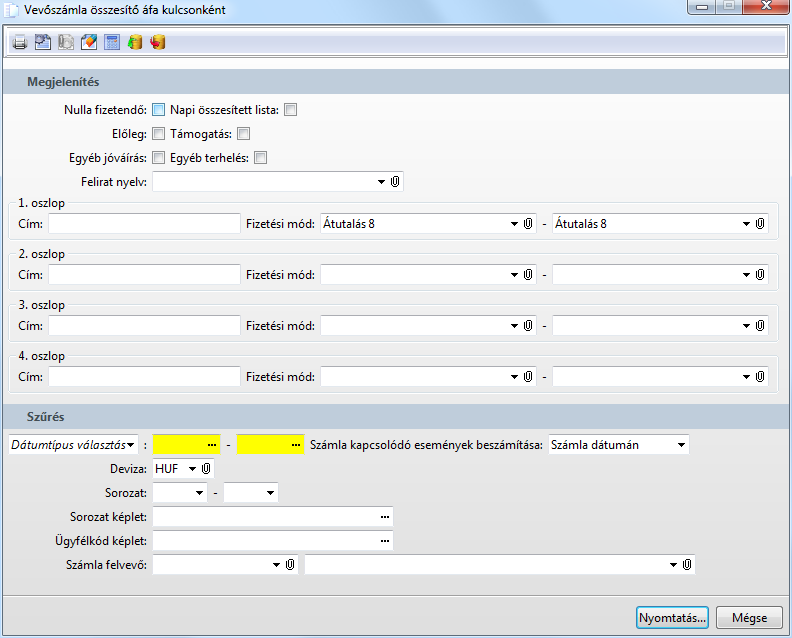Expand 3. oszlop first Fizetési mód dropdown

click(x=514, y=326)
